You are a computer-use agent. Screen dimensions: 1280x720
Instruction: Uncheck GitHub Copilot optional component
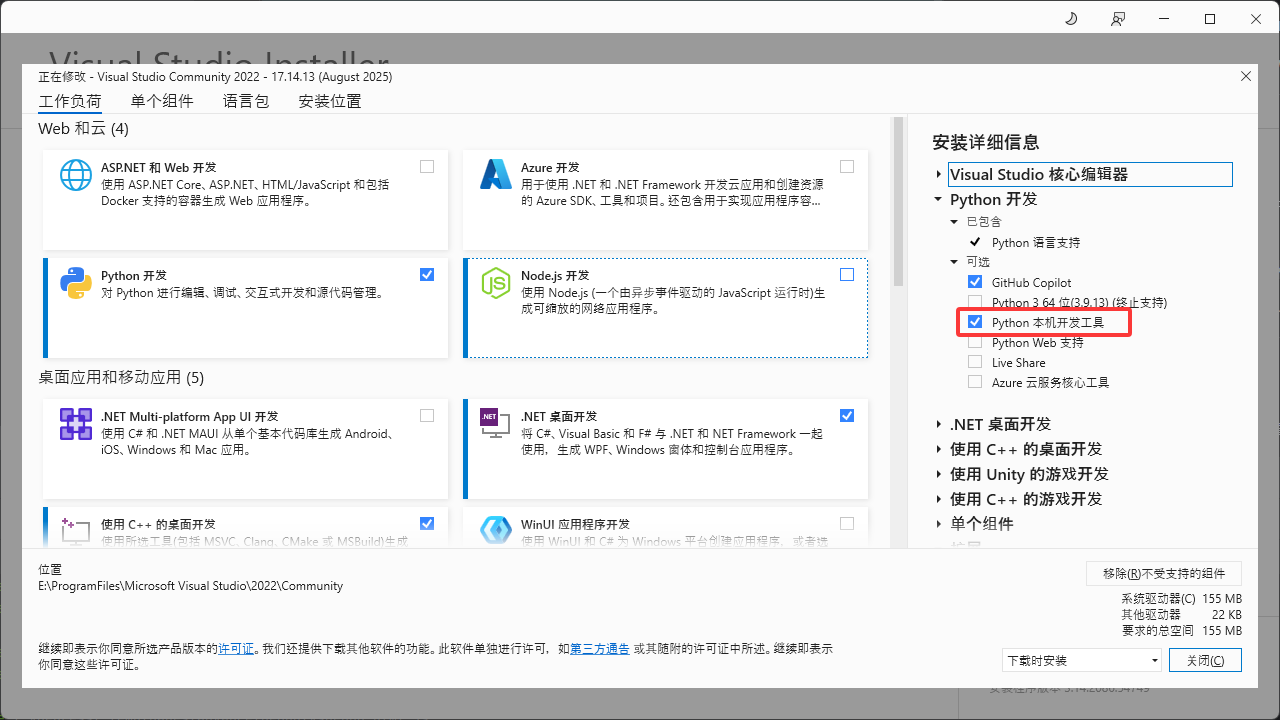[x=975, y=283]
